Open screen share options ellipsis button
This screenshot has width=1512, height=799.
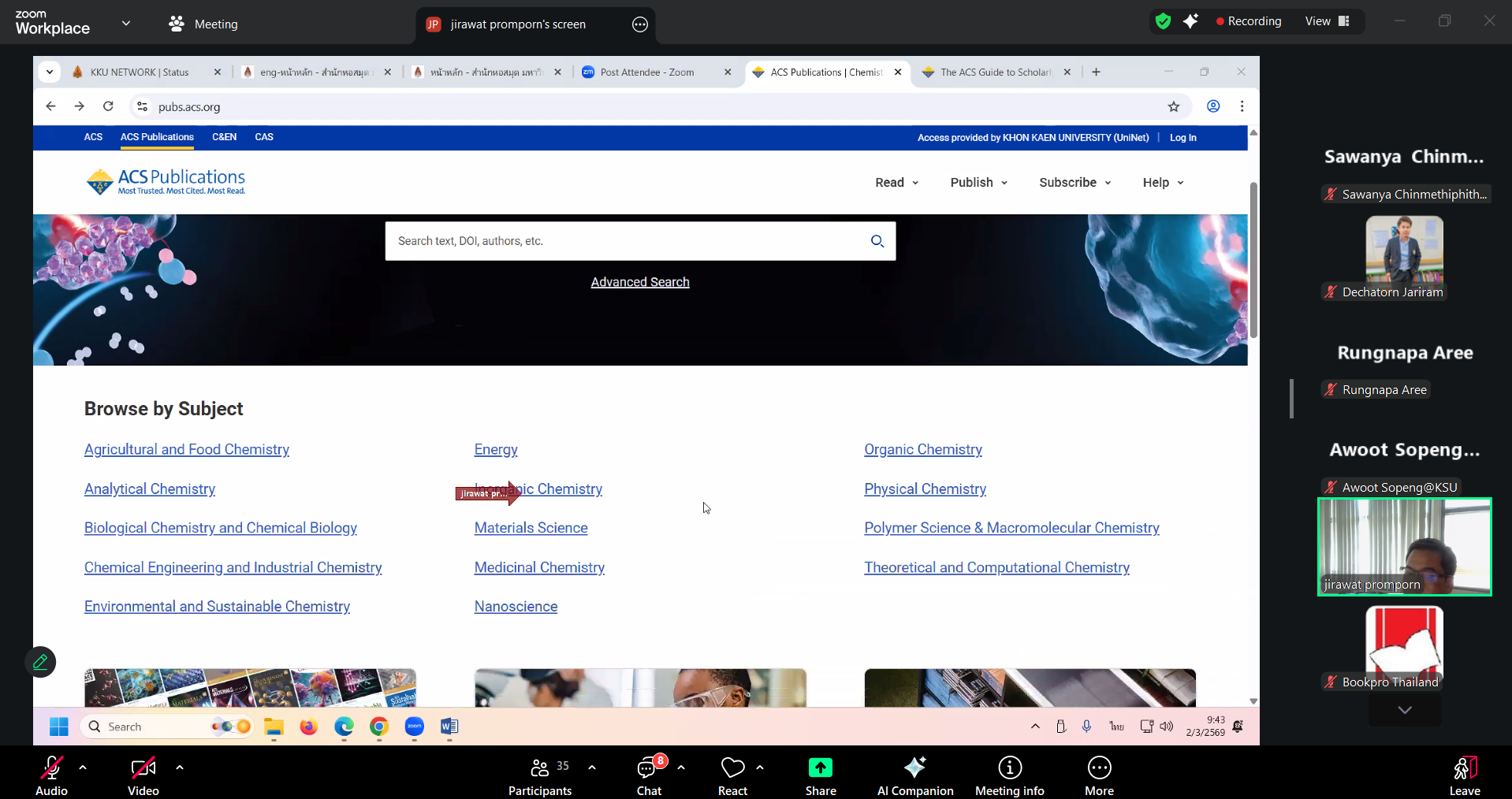pyautogui.click(x=640, y=24)
